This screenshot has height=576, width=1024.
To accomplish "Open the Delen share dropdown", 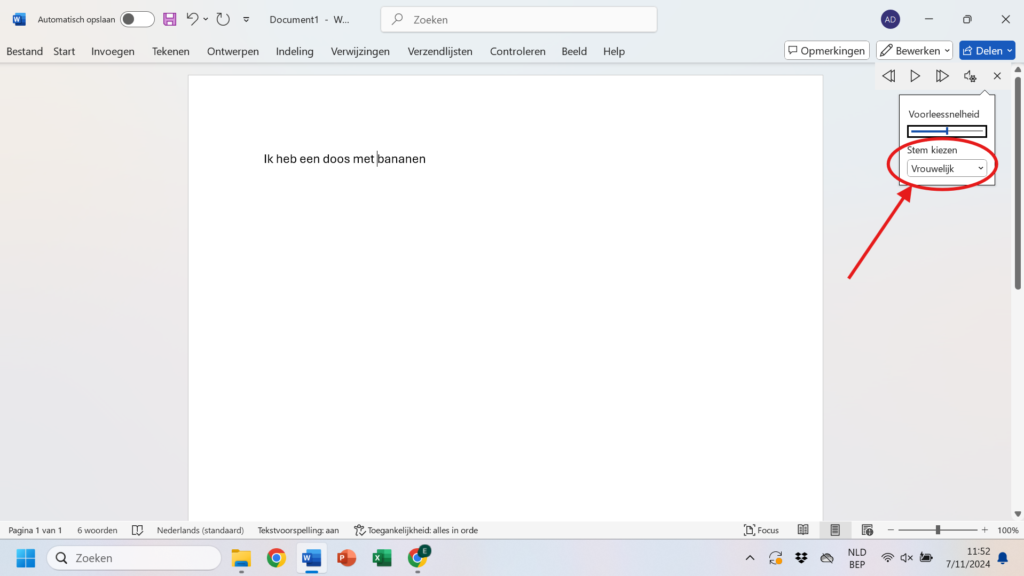I will [986, 51].
